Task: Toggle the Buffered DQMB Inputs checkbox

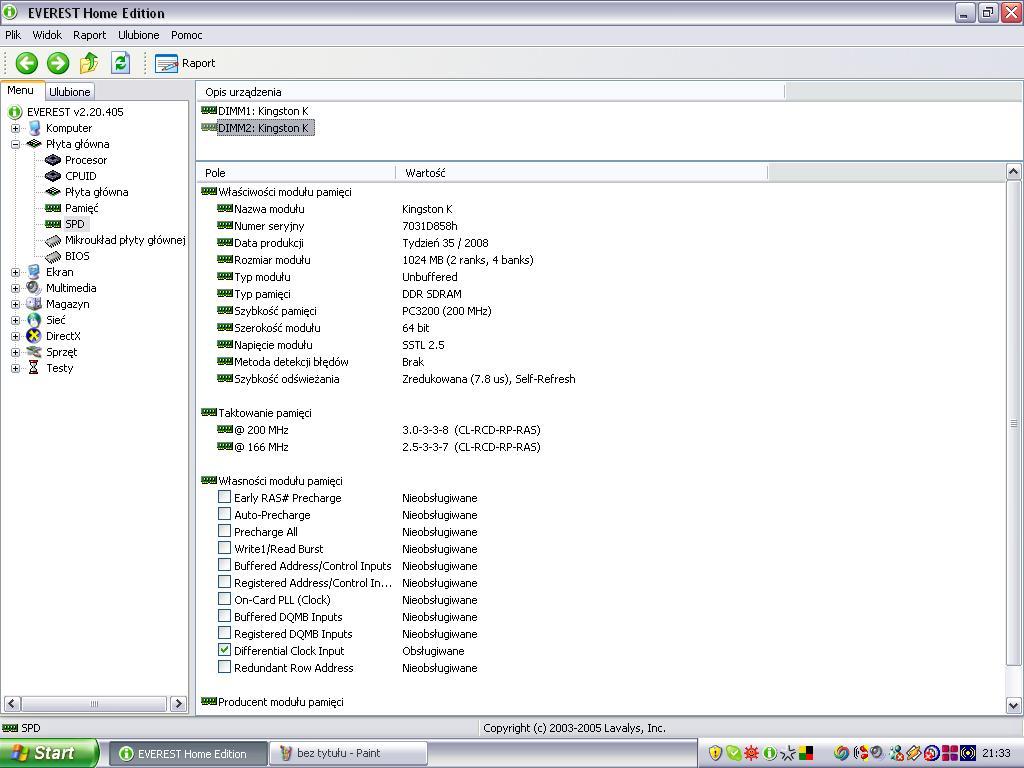Action: pyautogui.click(x=224, y=616)
